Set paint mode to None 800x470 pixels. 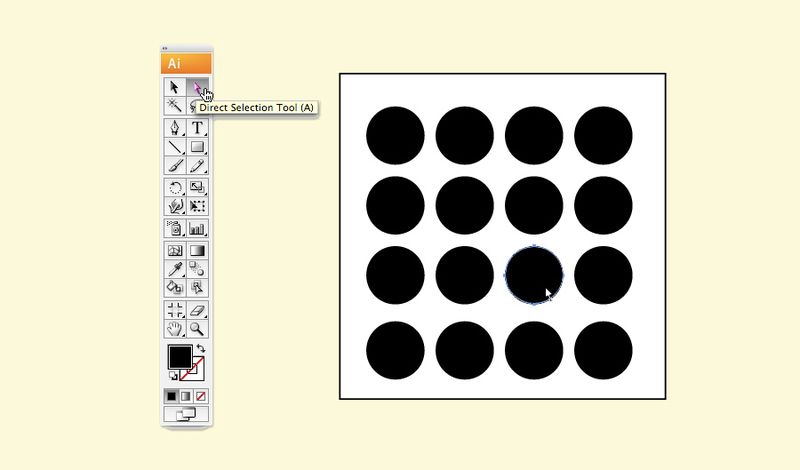[x=201, y=396]
